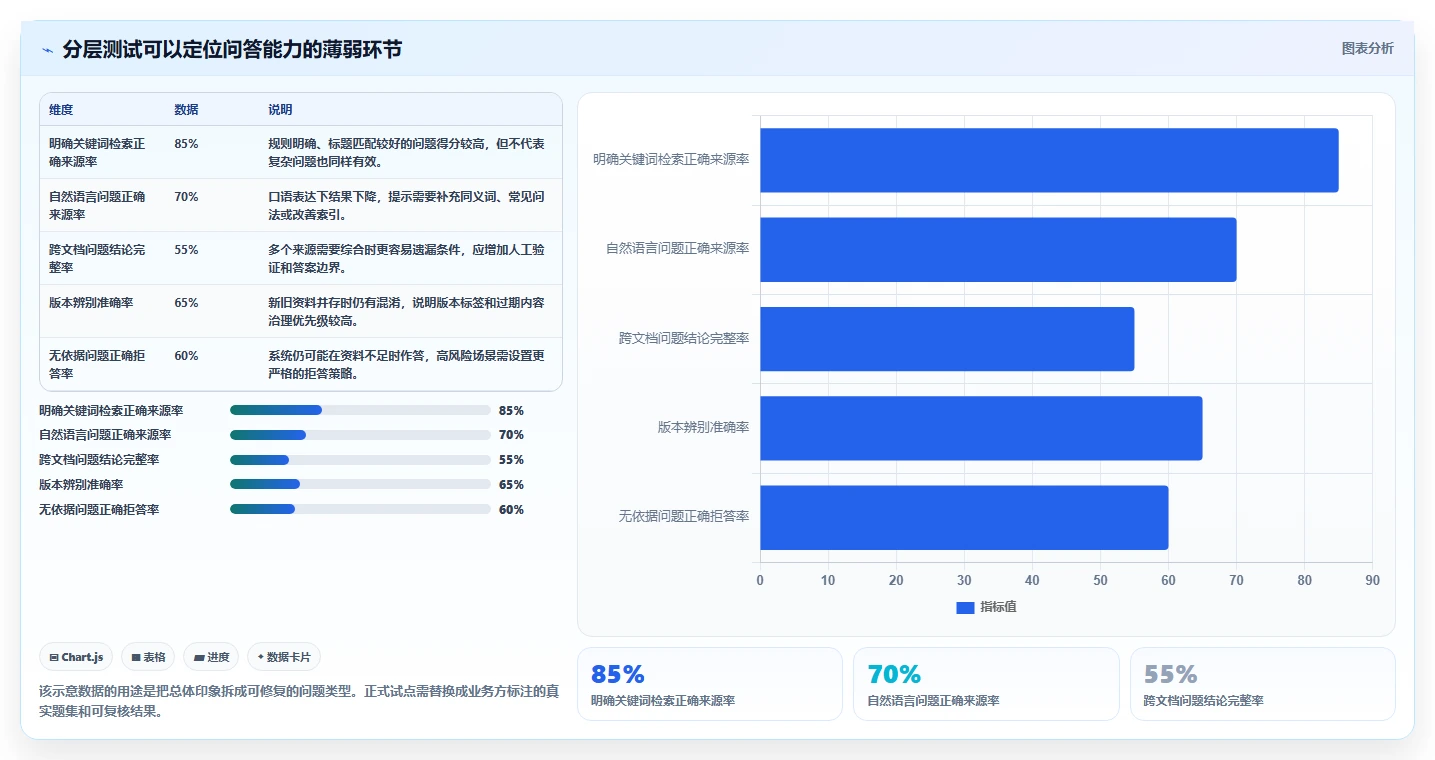This screenshot has width=1435, height=760.
Task: Click the chart bar for 明确关键词检索正确来源率
Action: tap(1049, 160)
